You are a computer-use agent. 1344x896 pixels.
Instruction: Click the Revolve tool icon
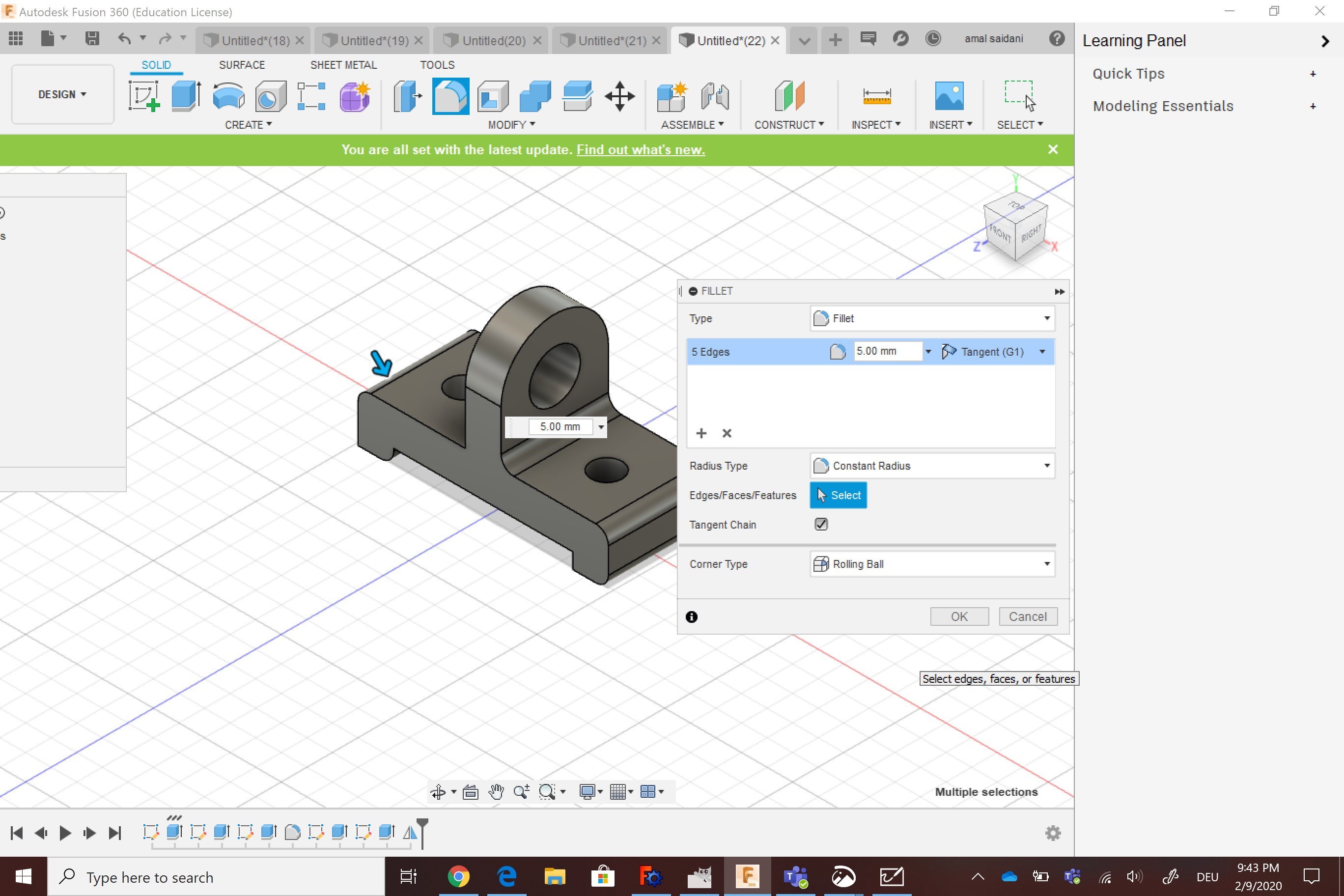(228, 96)
